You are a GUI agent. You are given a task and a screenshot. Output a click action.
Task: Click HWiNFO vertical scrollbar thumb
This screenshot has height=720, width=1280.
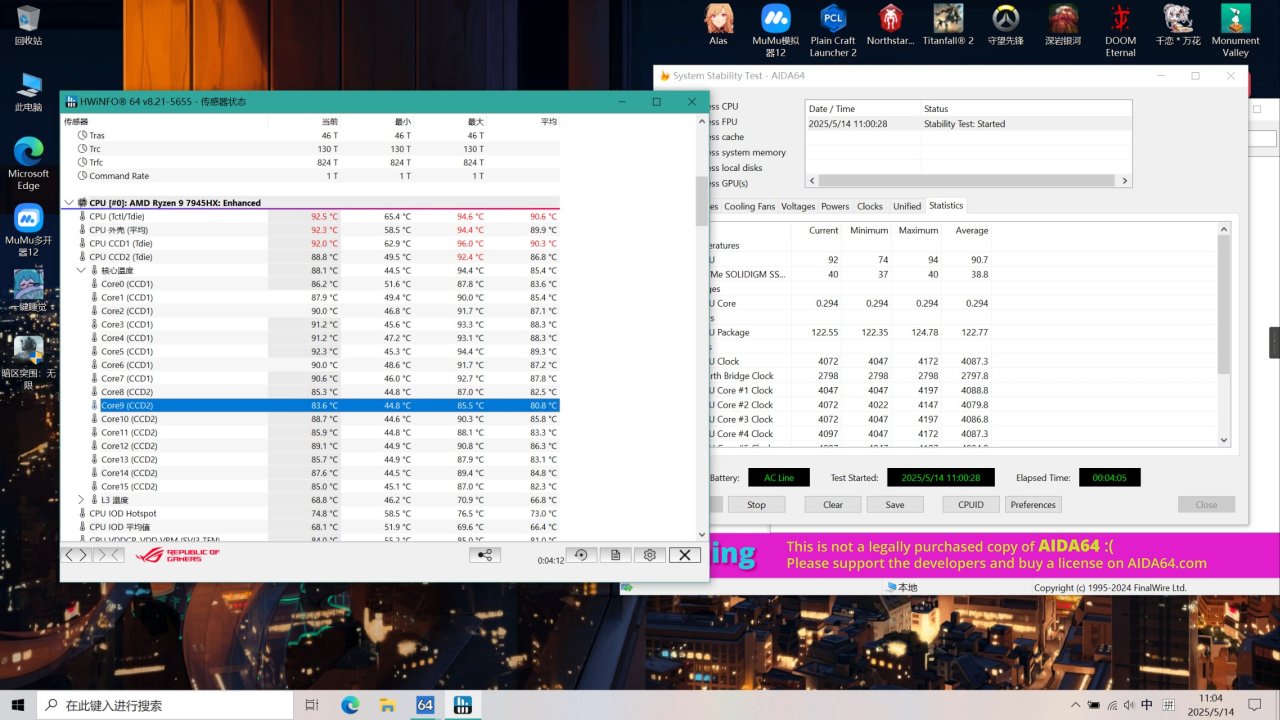pyautogui.click(x=701, y=201)
